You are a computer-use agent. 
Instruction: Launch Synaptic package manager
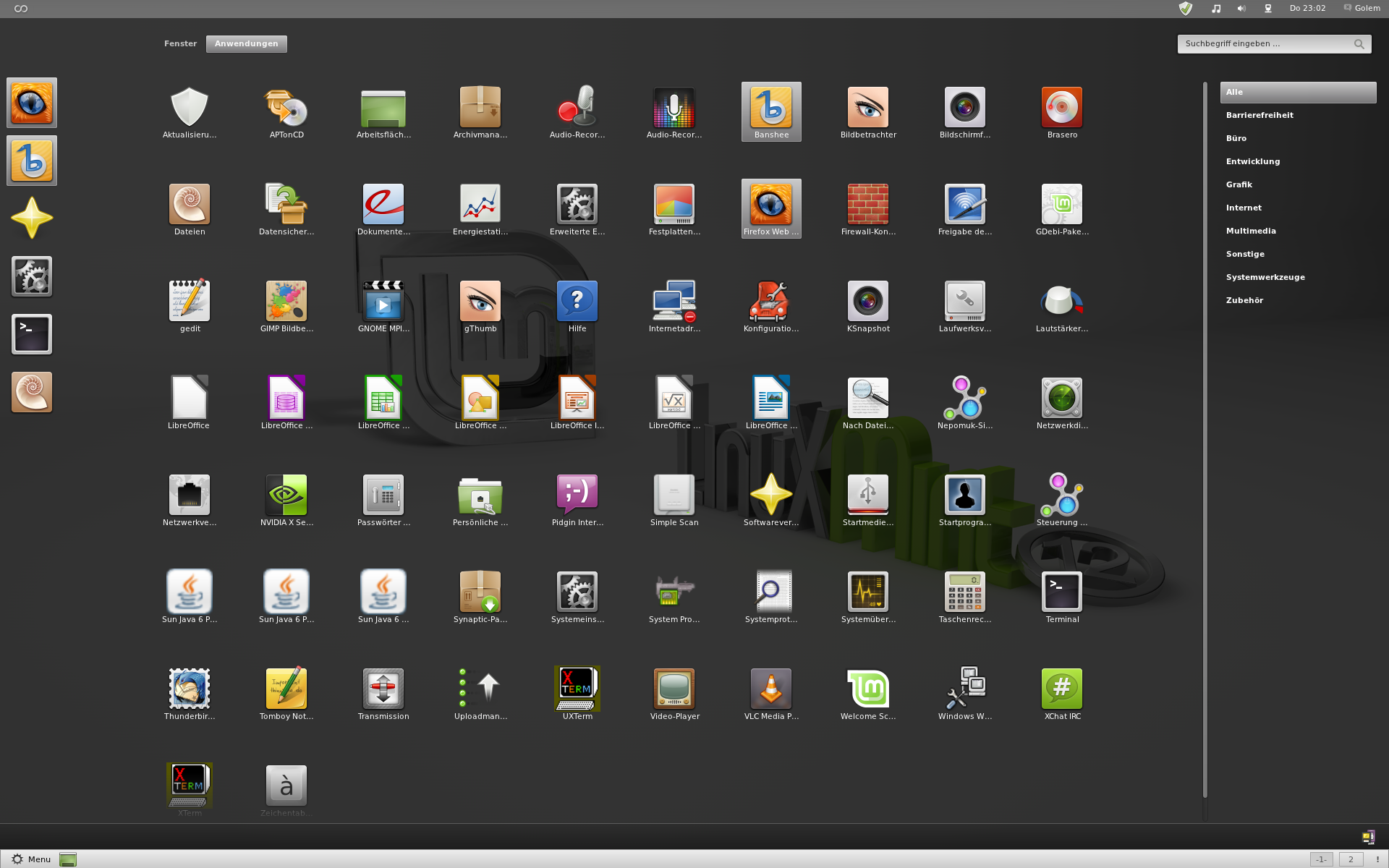point(480,598)
